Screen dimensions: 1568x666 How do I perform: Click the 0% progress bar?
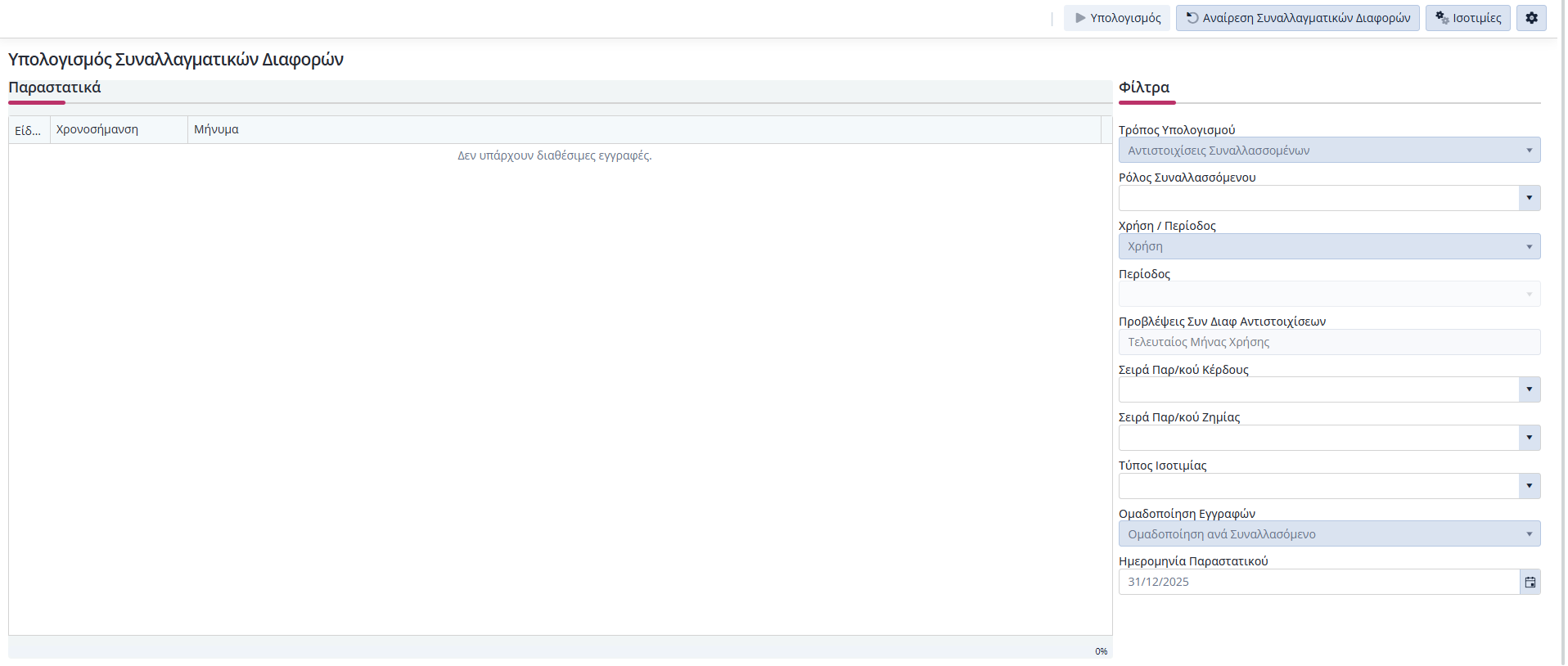[x=560, y=650]
